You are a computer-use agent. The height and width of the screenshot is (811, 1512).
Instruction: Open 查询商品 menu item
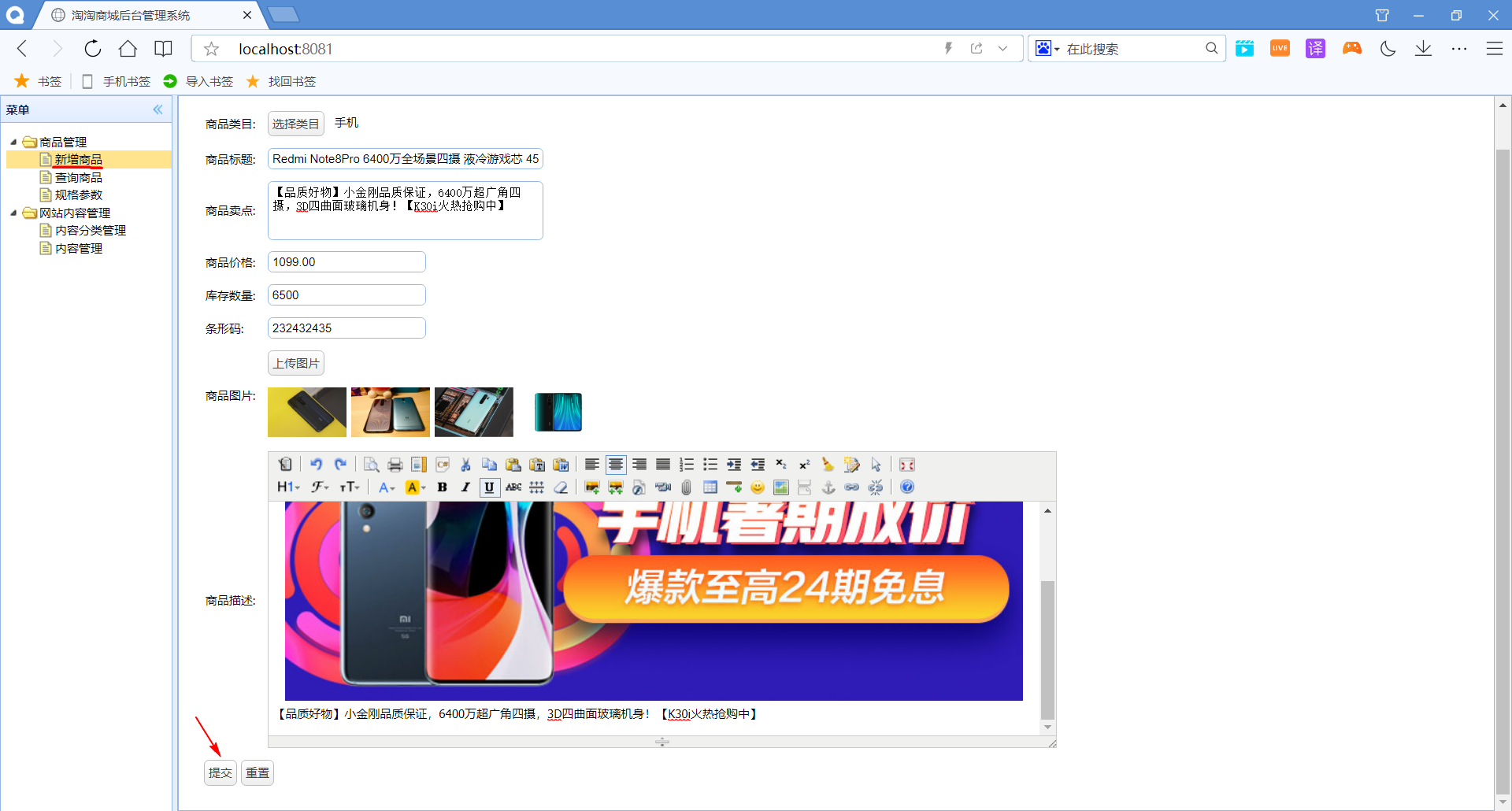79,178
